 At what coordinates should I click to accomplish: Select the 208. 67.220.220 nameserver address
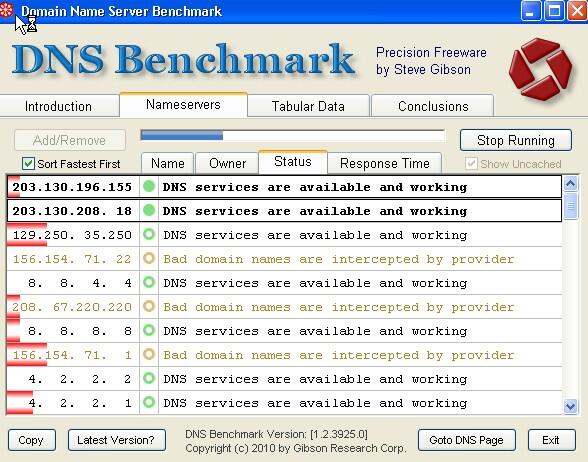tap(72, 307)
